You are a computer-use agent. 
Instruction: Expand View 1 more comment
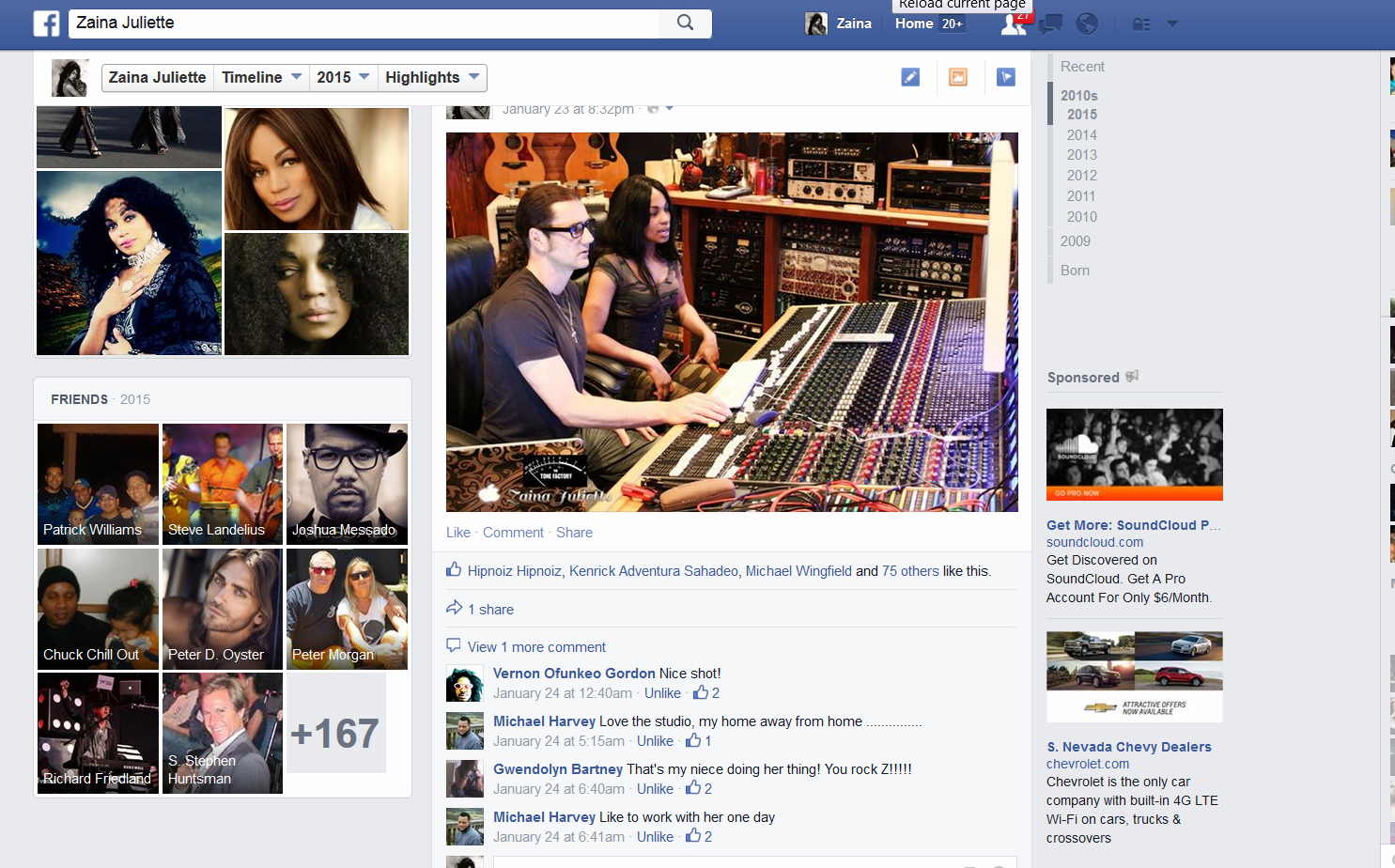[536, 647]
